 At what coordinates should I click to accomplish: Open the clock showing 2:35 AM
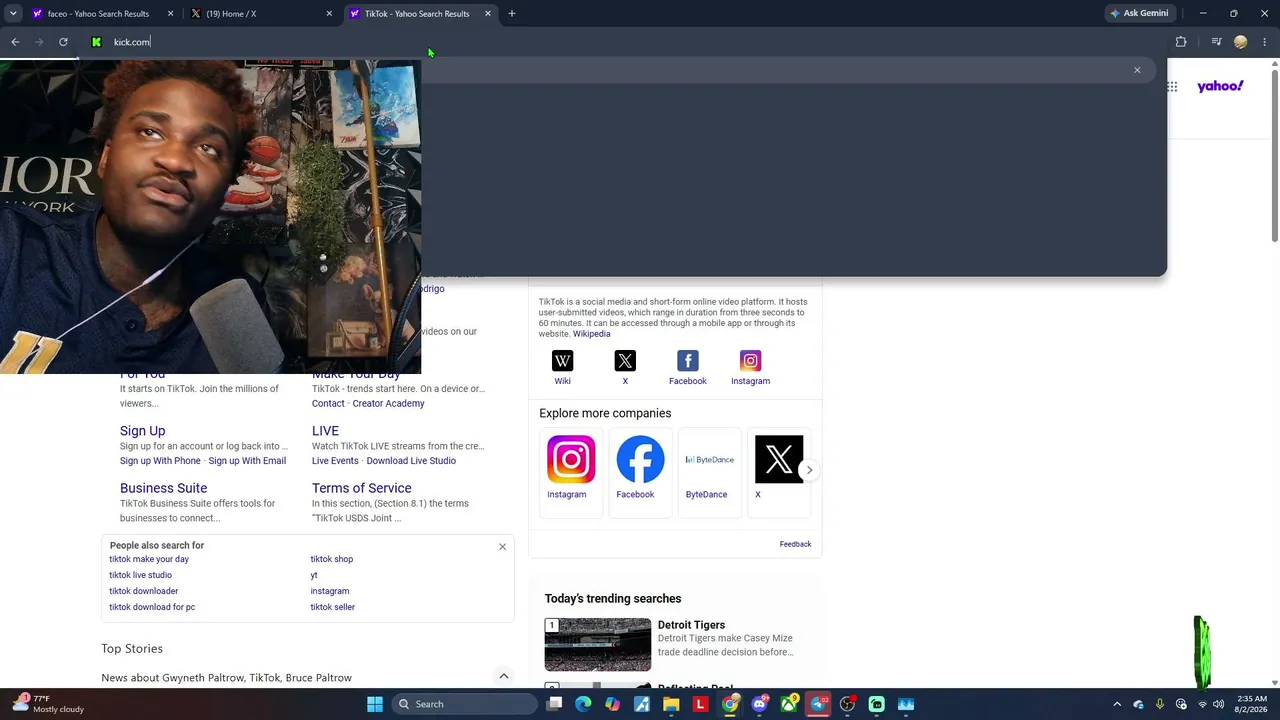tap(1251, 704)
